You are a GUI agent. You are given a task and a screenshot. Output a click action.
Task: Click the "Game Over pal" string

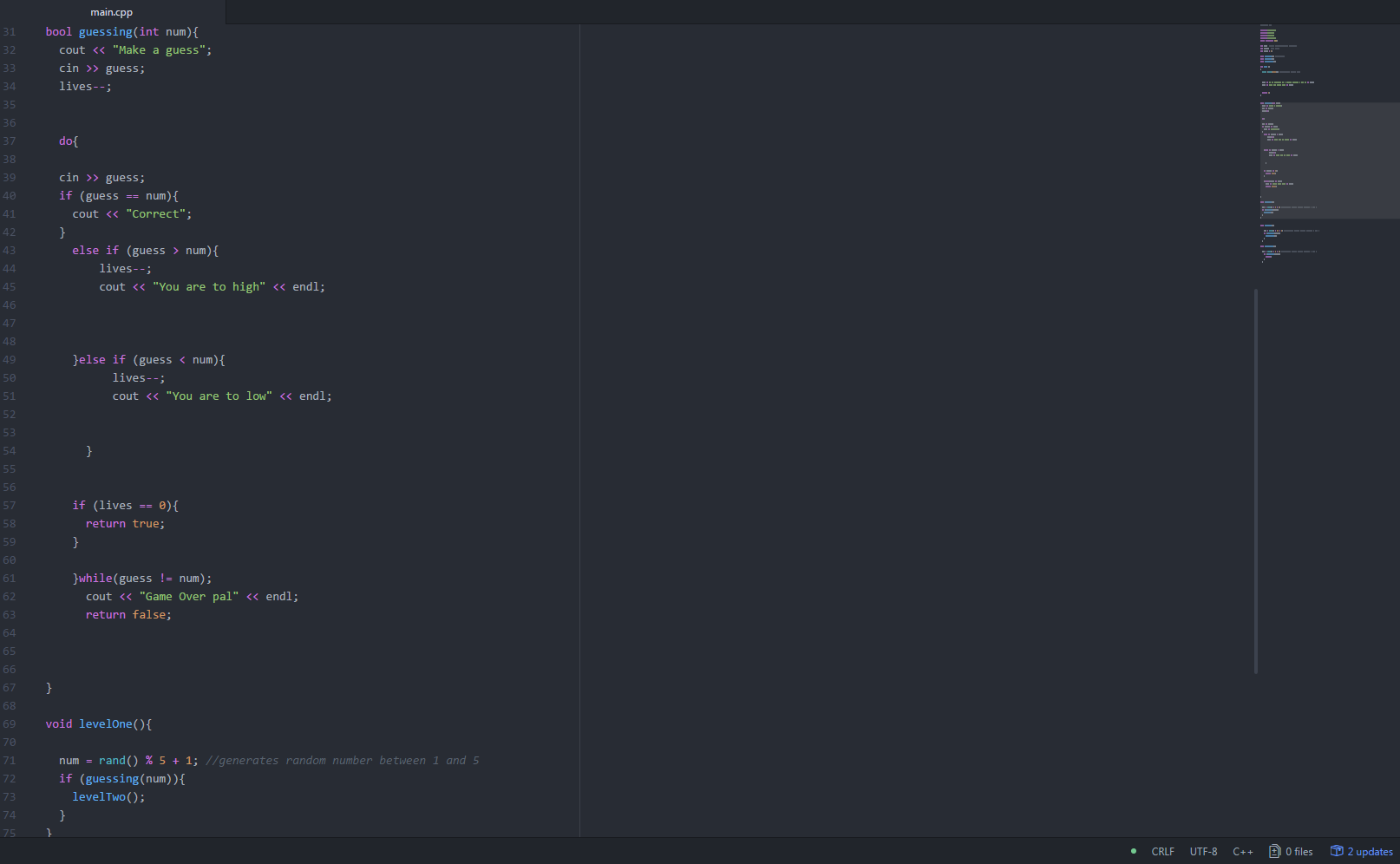click(x=189, y=597)
